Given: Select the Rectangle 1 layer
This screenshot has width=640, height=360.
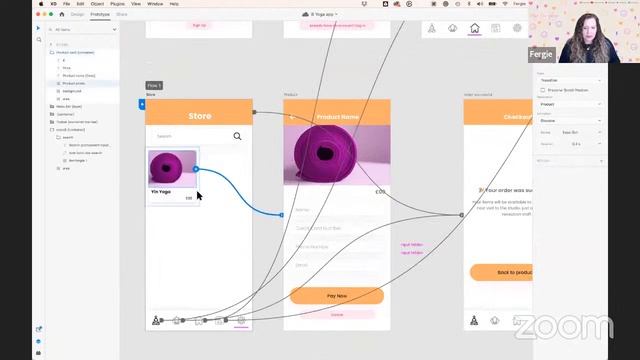Looking at the screenshot, I should pyautogui.click(x=78, y=161).
